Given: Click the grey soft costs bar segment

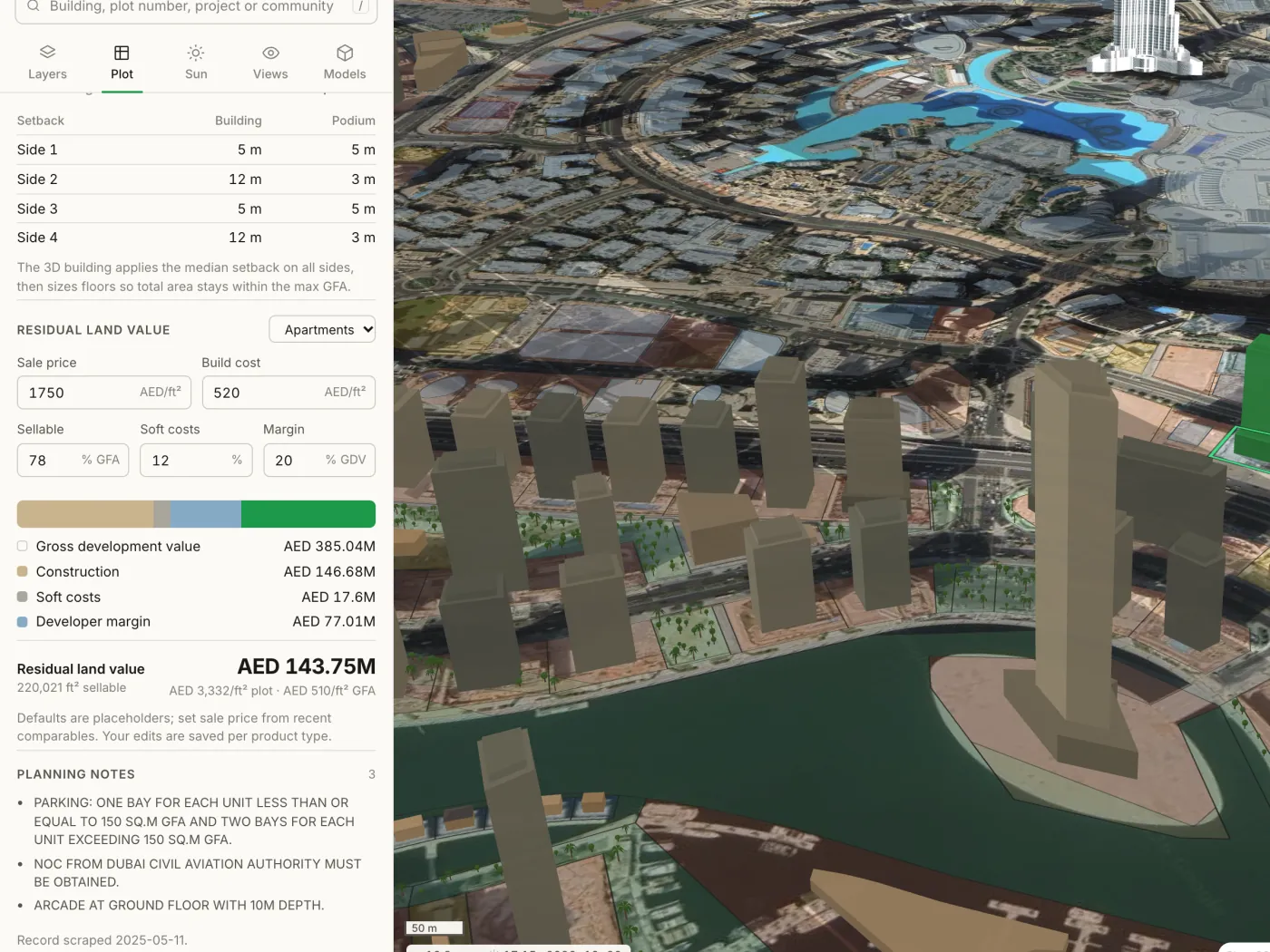Looking at the screenshot, I should [162, 514].
